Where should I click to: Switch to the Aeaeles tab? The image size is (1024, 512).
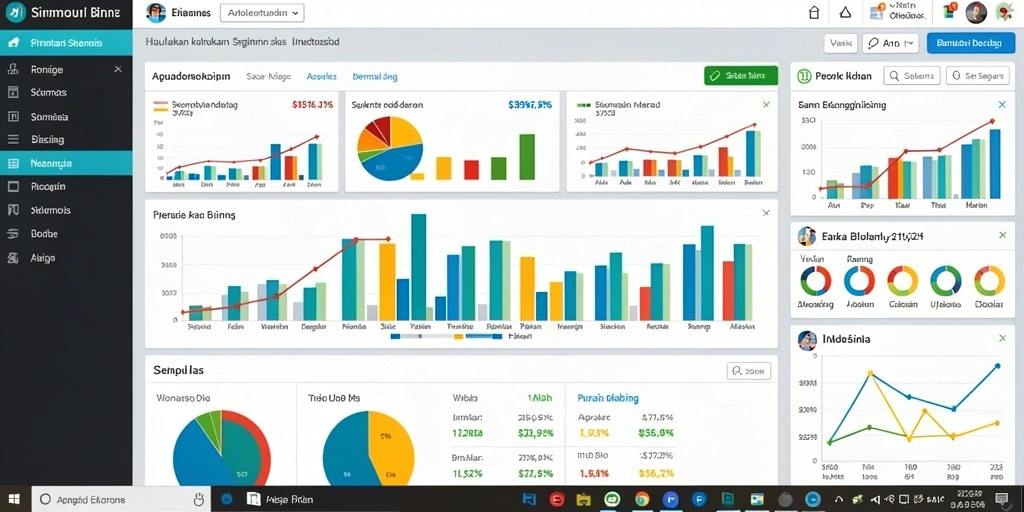(x=321, y=76)
